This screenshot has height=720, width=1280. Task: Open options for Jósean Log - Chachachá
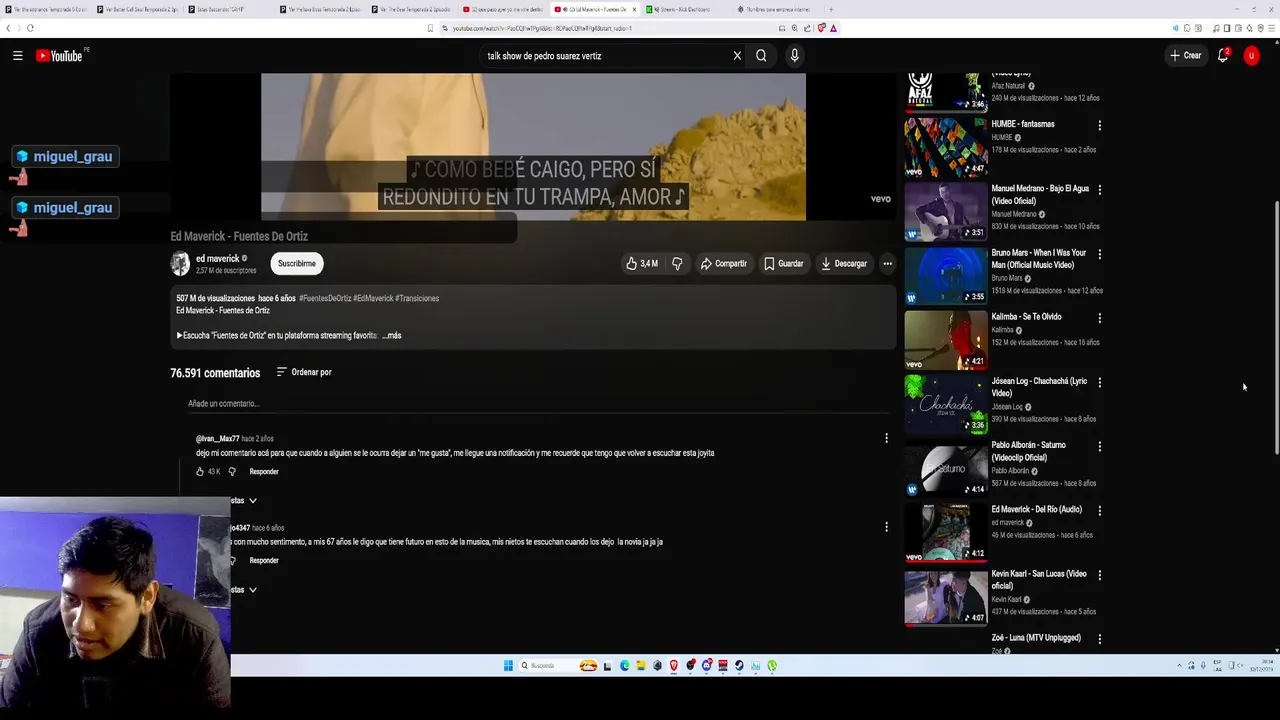1099,382
